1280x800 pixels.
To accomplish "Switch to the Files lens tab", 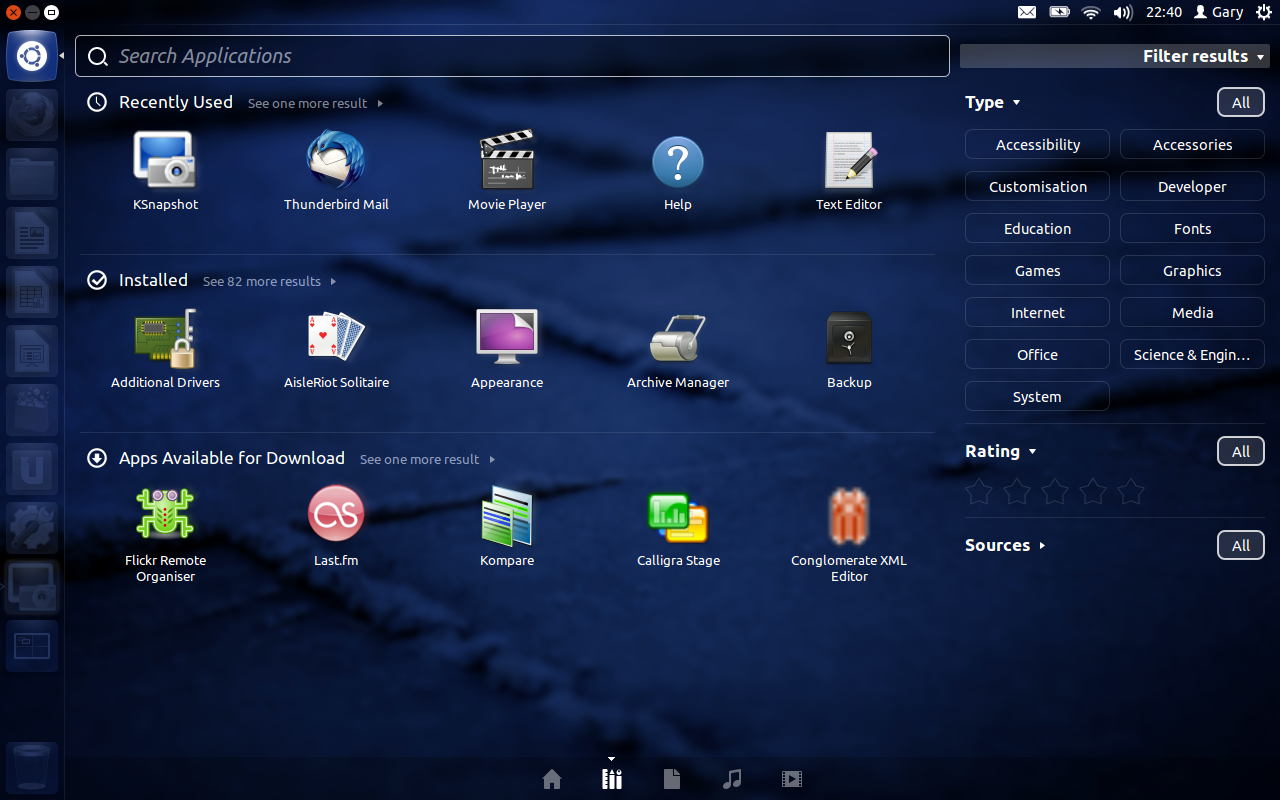I will point(672,779).
